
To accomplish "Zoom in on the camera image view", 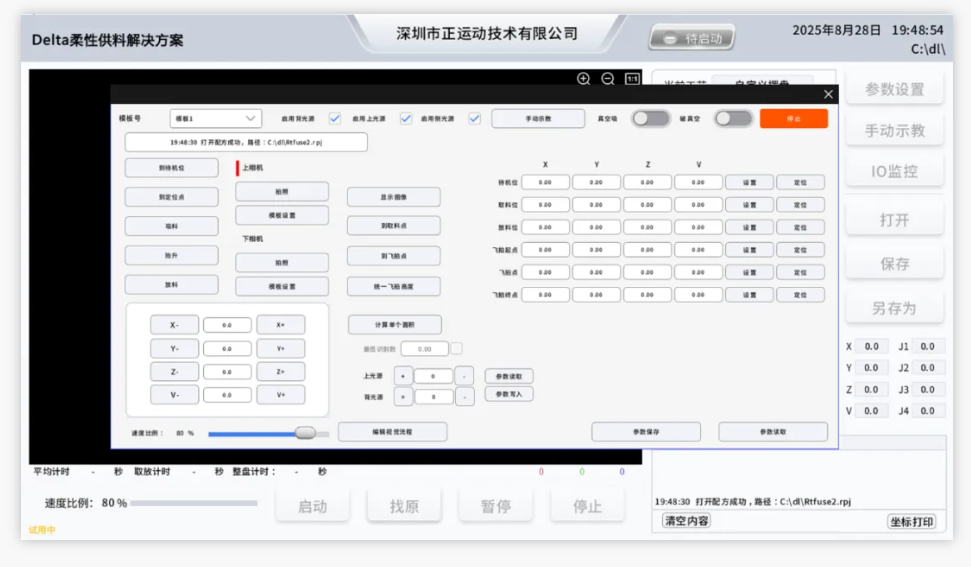I will [x=583, y=79].
